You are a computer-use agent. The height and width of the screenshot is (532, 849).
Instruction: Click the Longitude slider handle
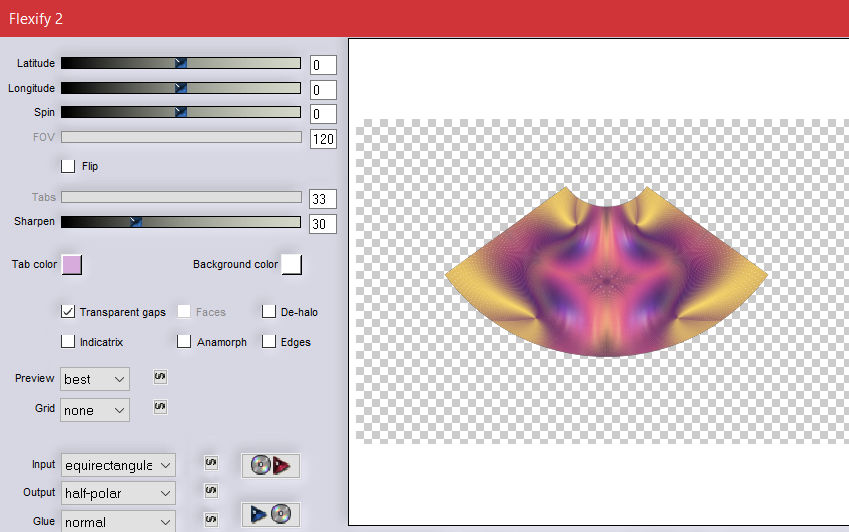coord(181,88)
